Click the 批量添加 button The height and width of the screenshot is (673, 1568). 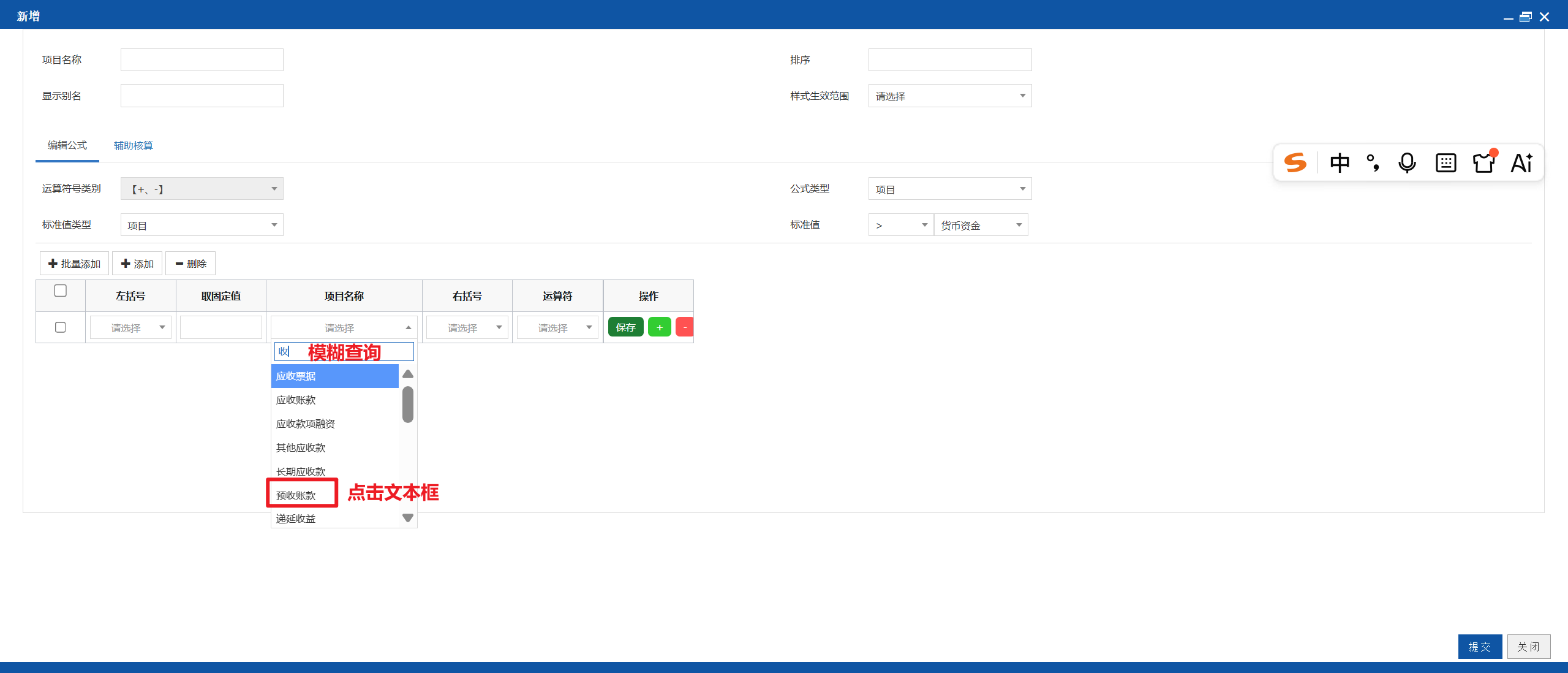(x=74, y=264)
